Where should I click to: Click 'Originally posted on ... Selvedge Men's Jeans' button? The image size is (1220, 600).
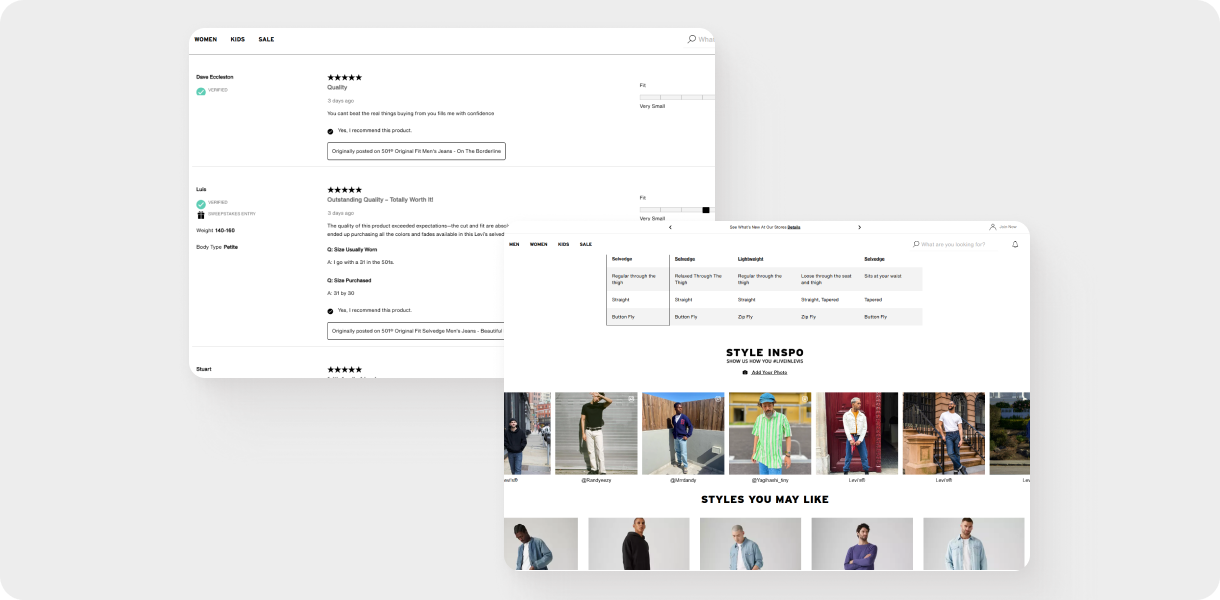416,331
